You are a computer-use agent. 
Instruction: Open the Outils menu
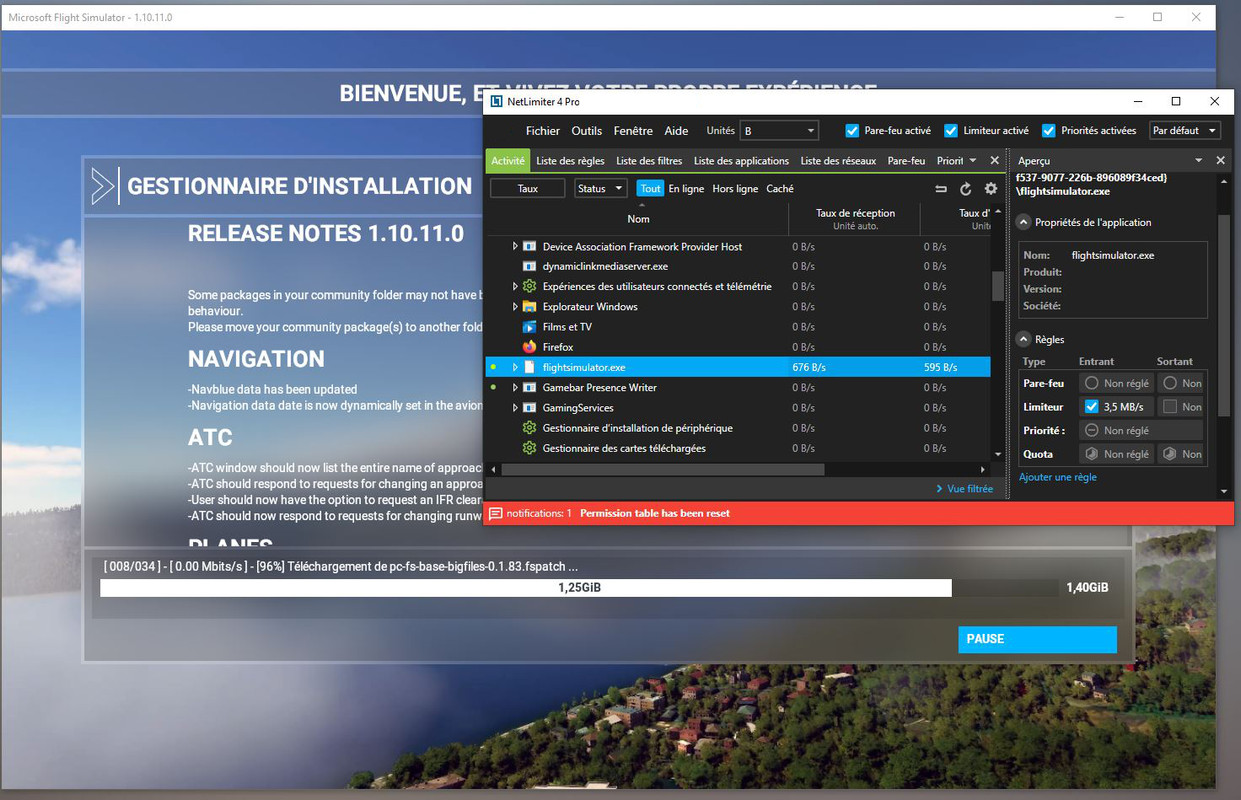coord(587,131)
